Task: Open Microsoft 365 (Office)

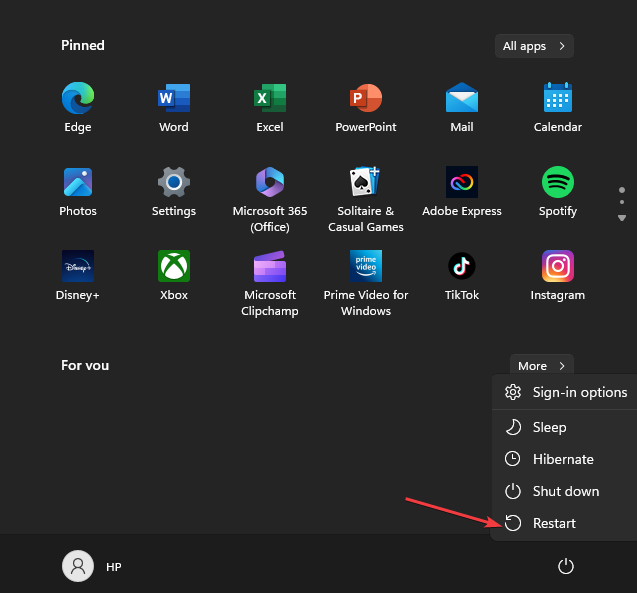Action: [270, 199]
